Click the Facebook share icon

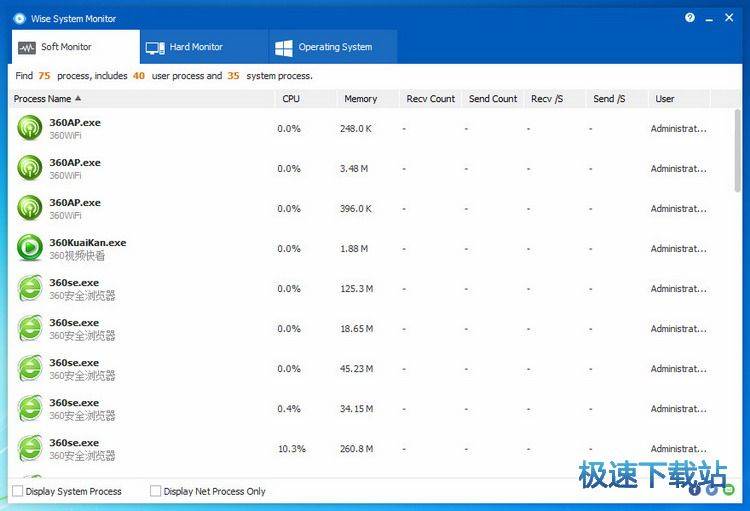695,489
